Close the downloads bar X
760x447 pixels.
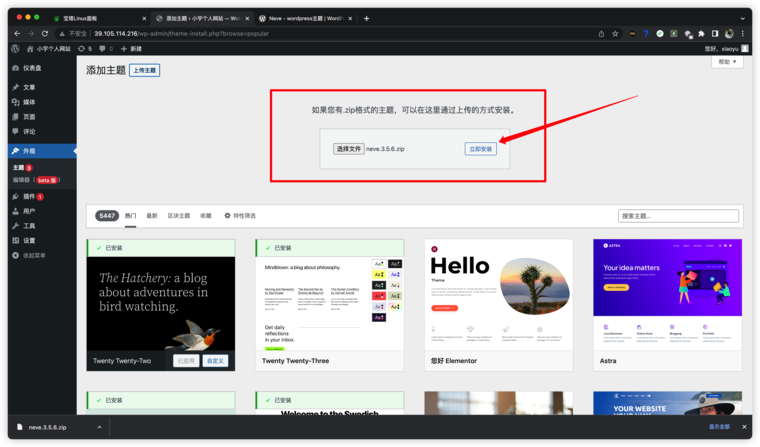point(744,427)
